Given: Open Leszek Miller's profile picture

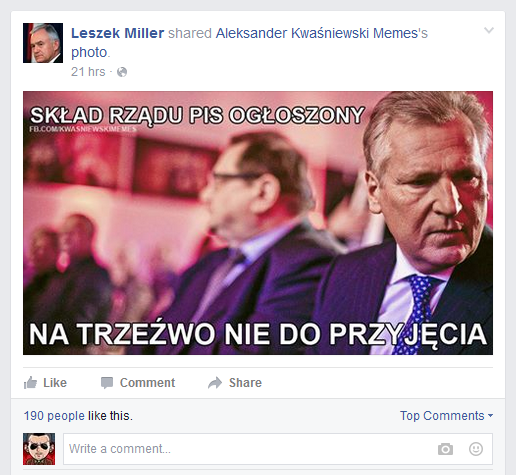Looking at the screenshot, I should point(43,43).
